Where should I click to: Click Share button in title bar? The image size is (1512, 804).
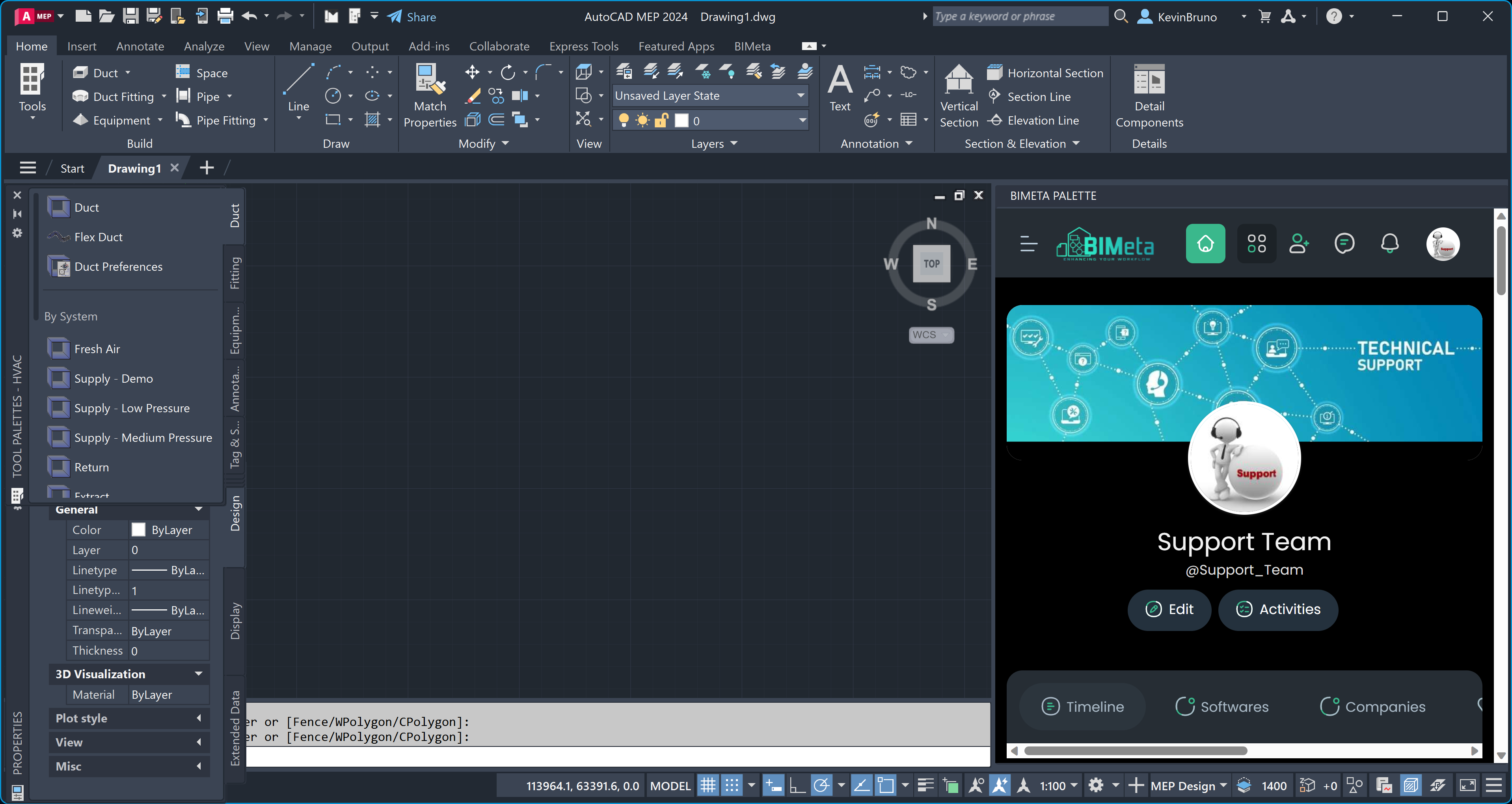coord(412,17)
